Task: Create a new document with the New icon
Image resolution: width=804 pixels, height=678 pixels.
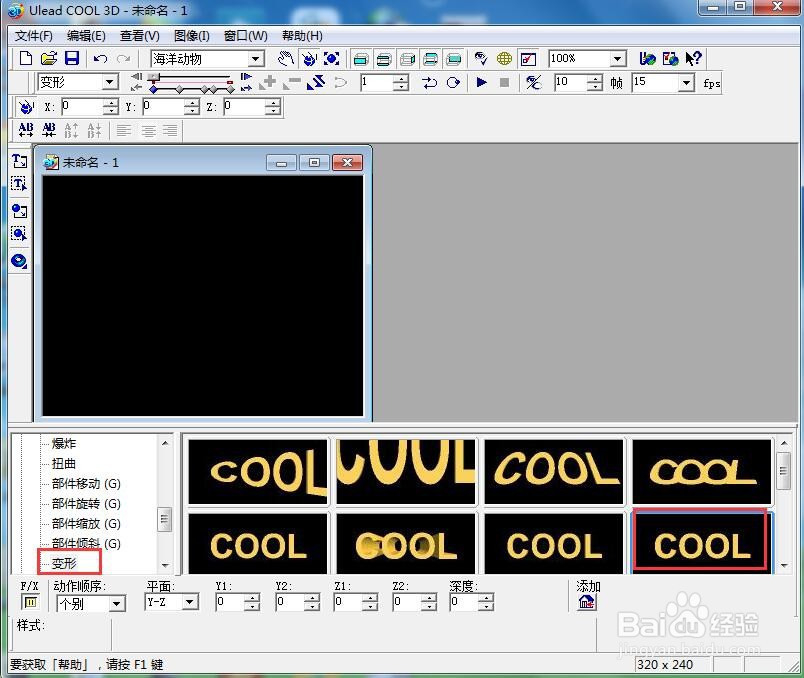Action: pos(25,58)
